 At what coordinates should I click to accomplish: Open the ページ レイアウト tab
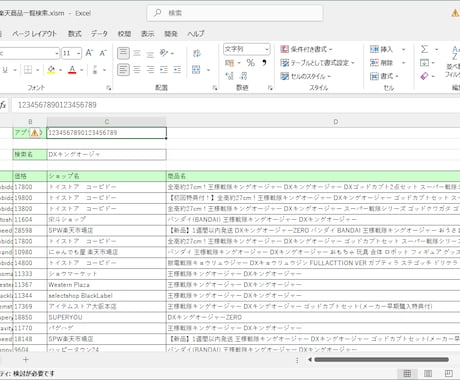(34, 34)
